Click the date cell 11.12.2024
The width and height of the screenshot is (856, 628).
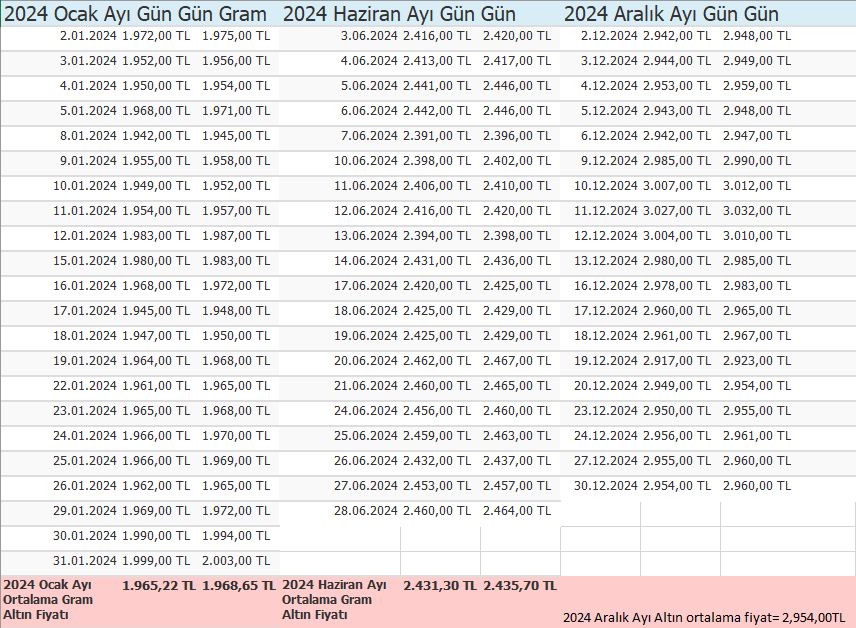(x=606, y=211)
